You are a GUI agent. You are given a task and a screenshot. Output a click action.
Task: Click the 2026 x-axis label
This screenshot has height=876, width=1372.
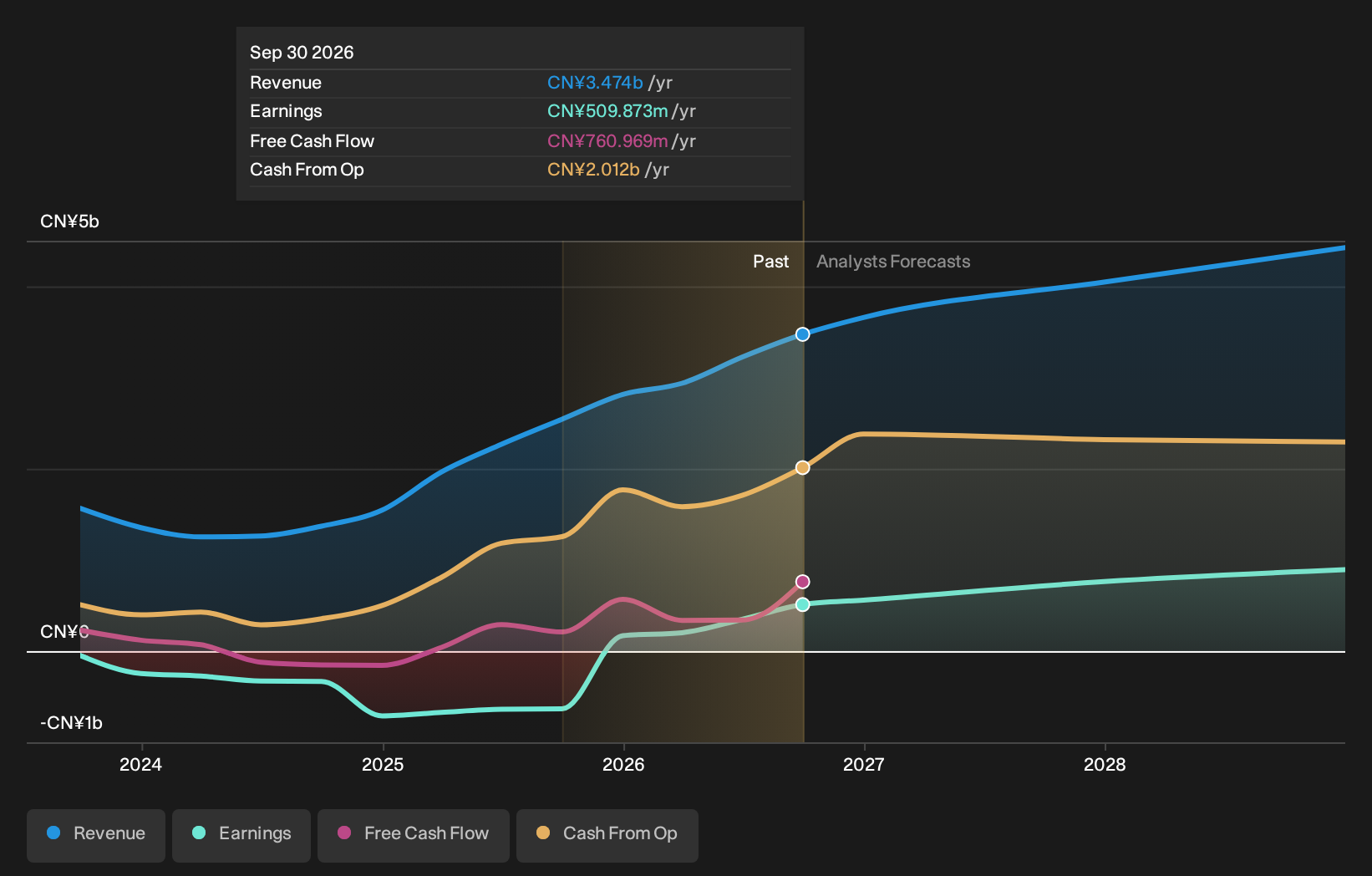pyautogui.click(x=623, y=765)
